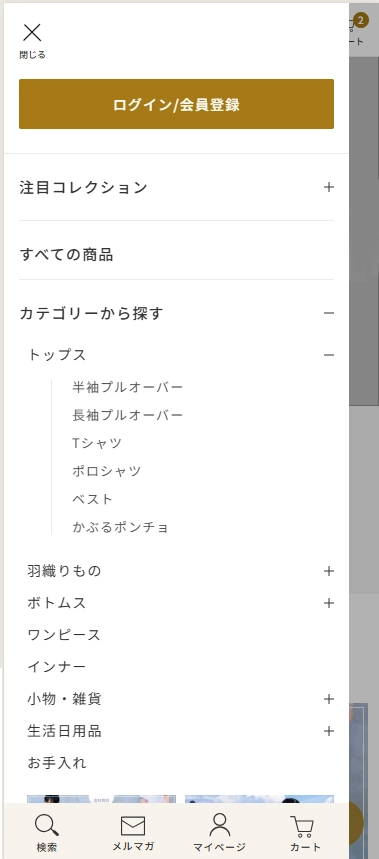Collapse the トップス subcategory

pos(329,355)
